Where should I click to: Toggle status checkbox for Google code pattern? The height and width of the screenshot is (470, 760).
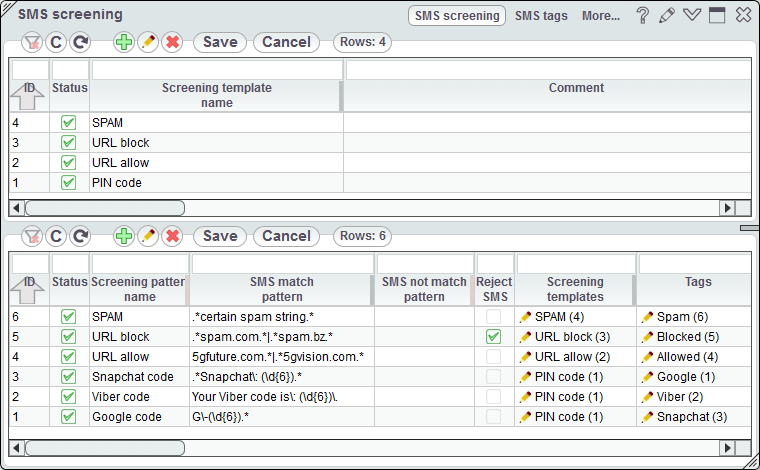68,417
